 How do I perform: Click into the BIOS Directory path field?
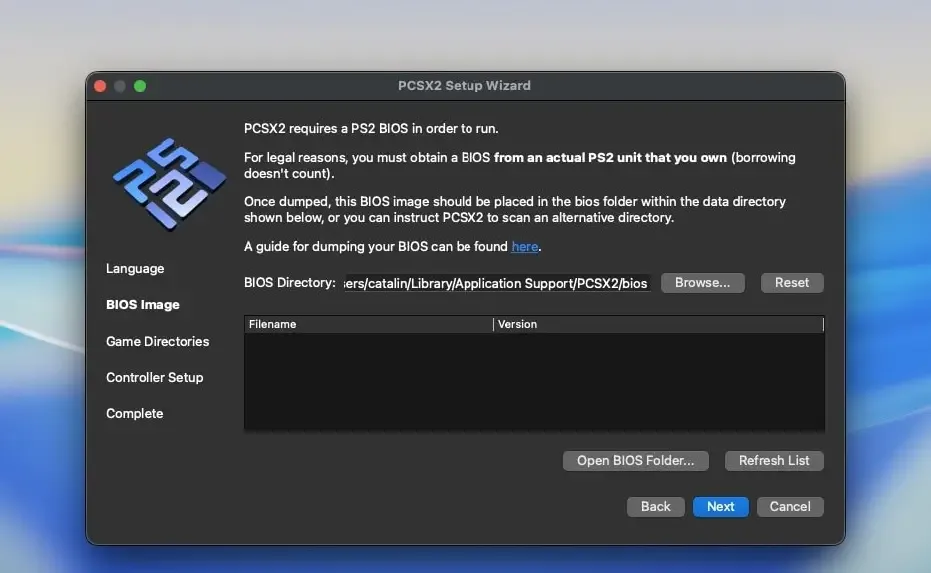tap(496, 283)
